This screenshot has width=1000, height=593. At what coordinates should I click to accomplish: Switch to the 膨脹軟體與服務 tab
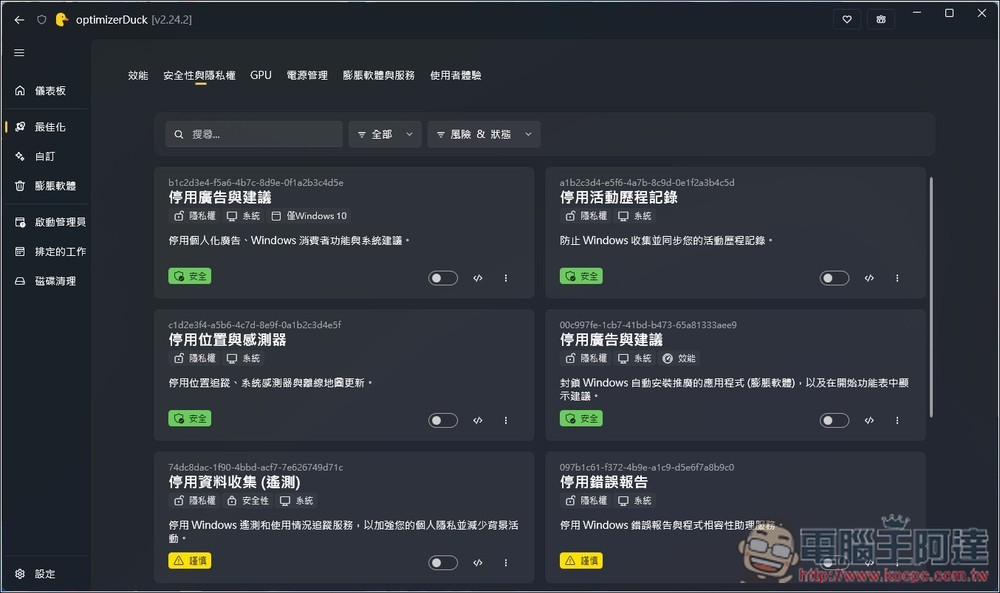click(x=379, y=75)
